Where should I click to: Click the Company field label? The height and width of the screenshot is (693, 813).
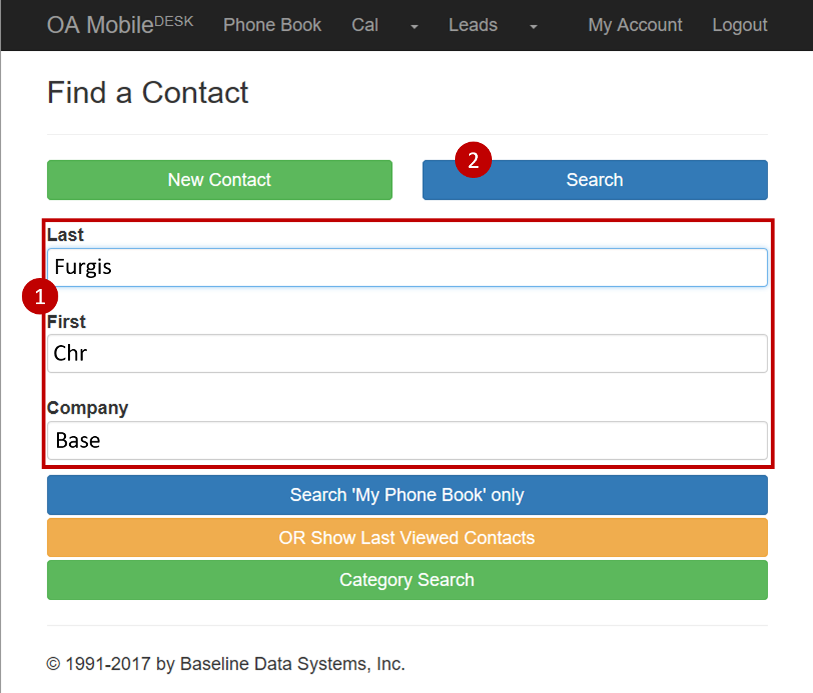pos(88,408)
